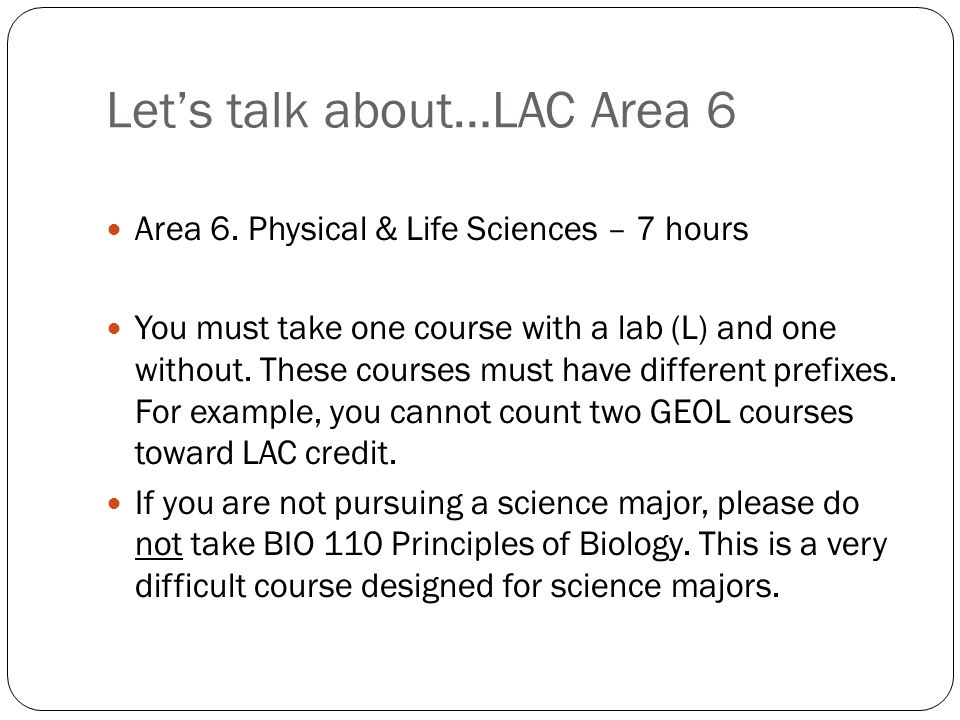Viewport: 960px width, 720px height.
Task: Click the slide title "Let's talk about...LAC Area 6"
Action: click(421, 110)
